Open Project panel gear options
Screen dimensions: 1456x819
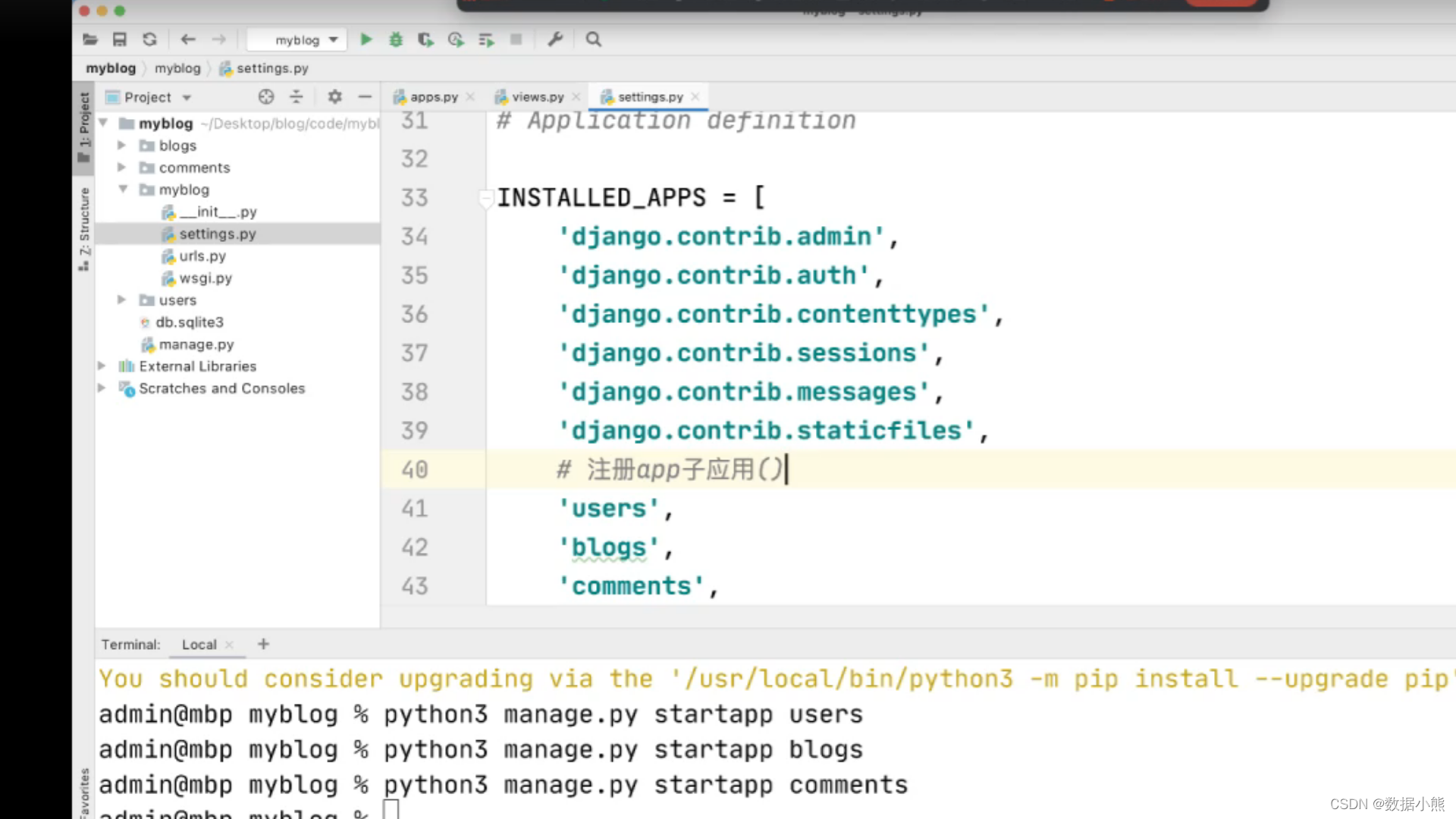point(334,96)
